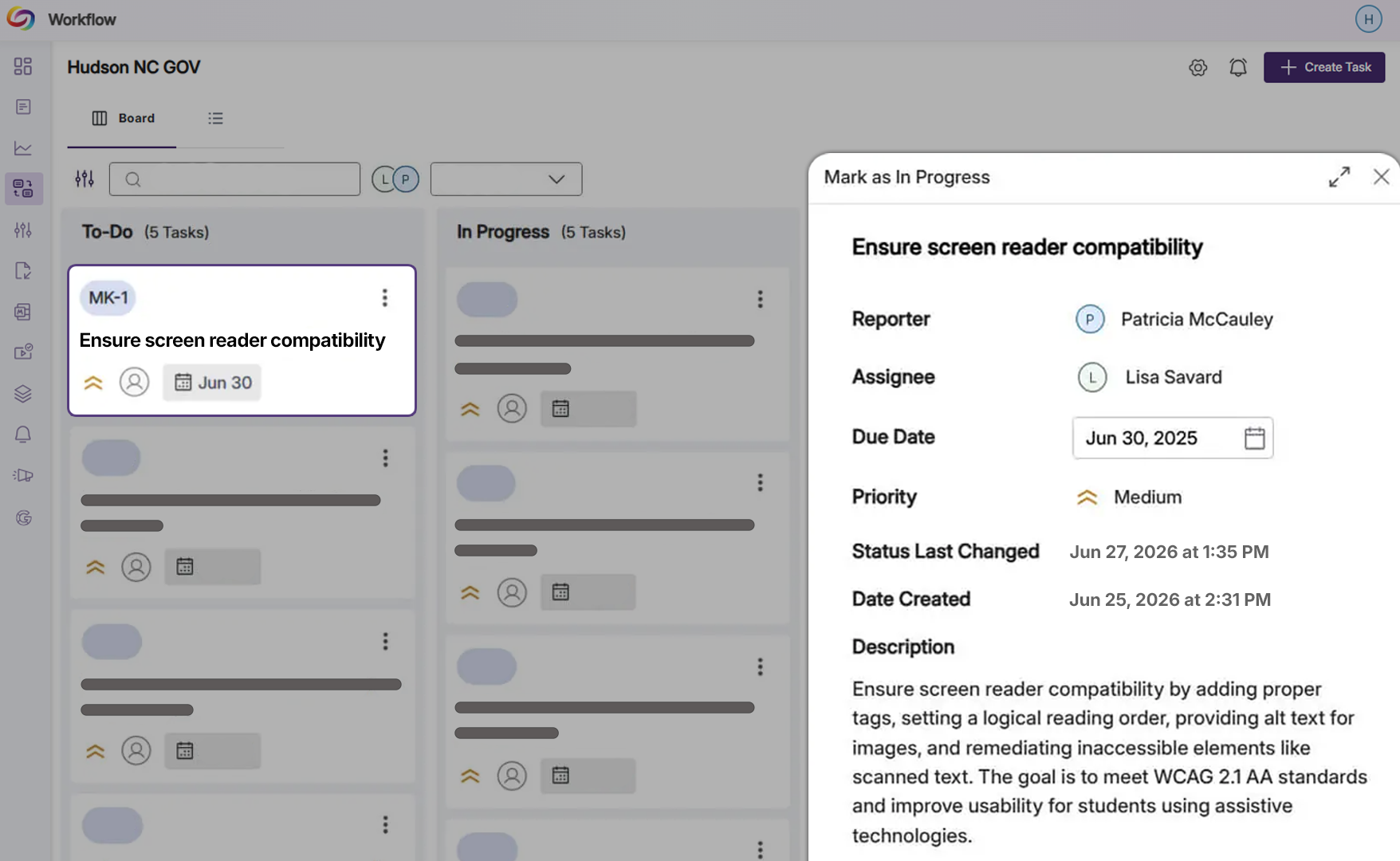Click Mark as In Progress
Viewport: 1400px width, 861px height.
(x=906, y=177)
